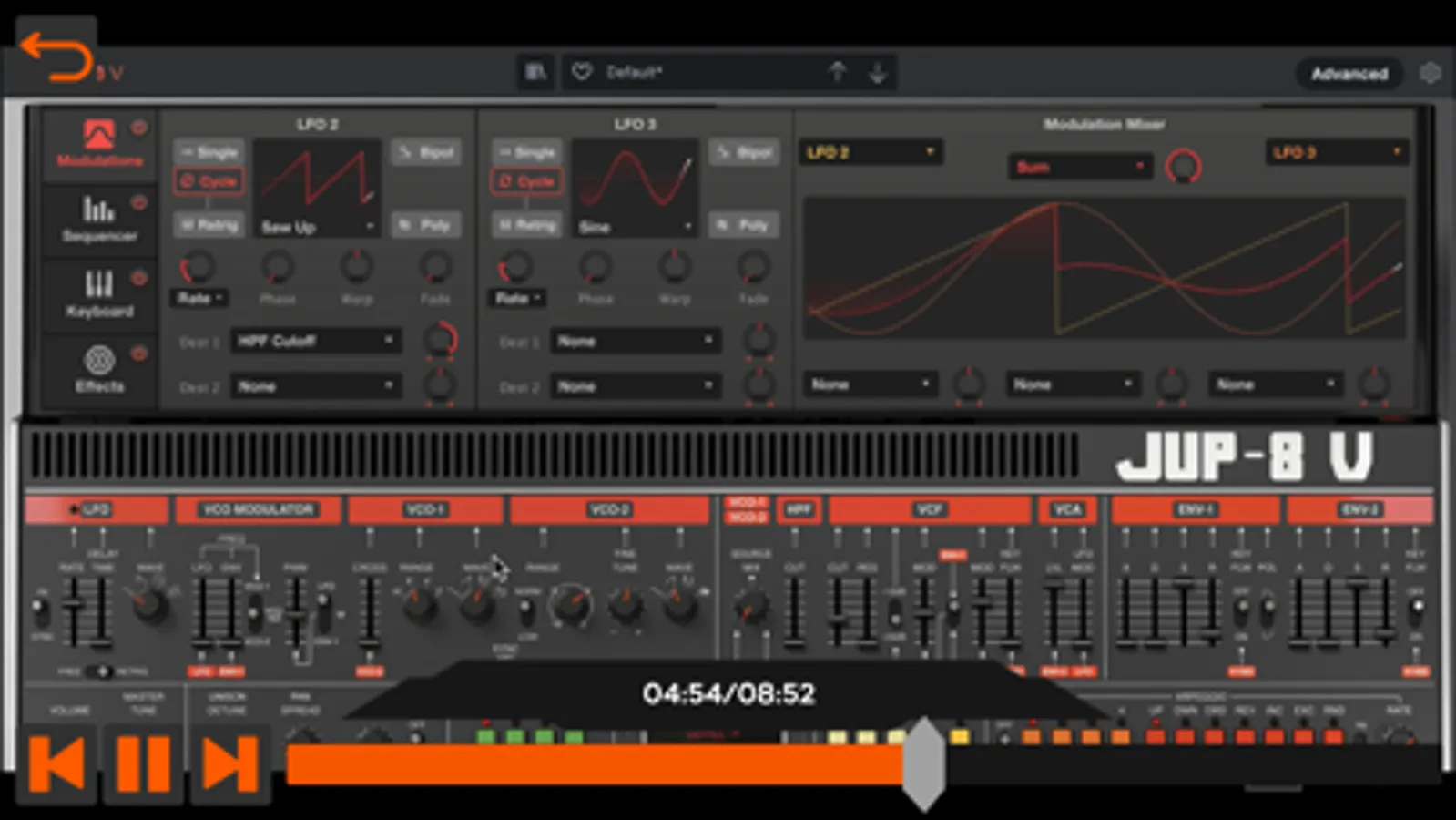Toggle the Effects power button
This screenshot has width=1456, height=820.
pyautogui.click(x=138, y=354)
